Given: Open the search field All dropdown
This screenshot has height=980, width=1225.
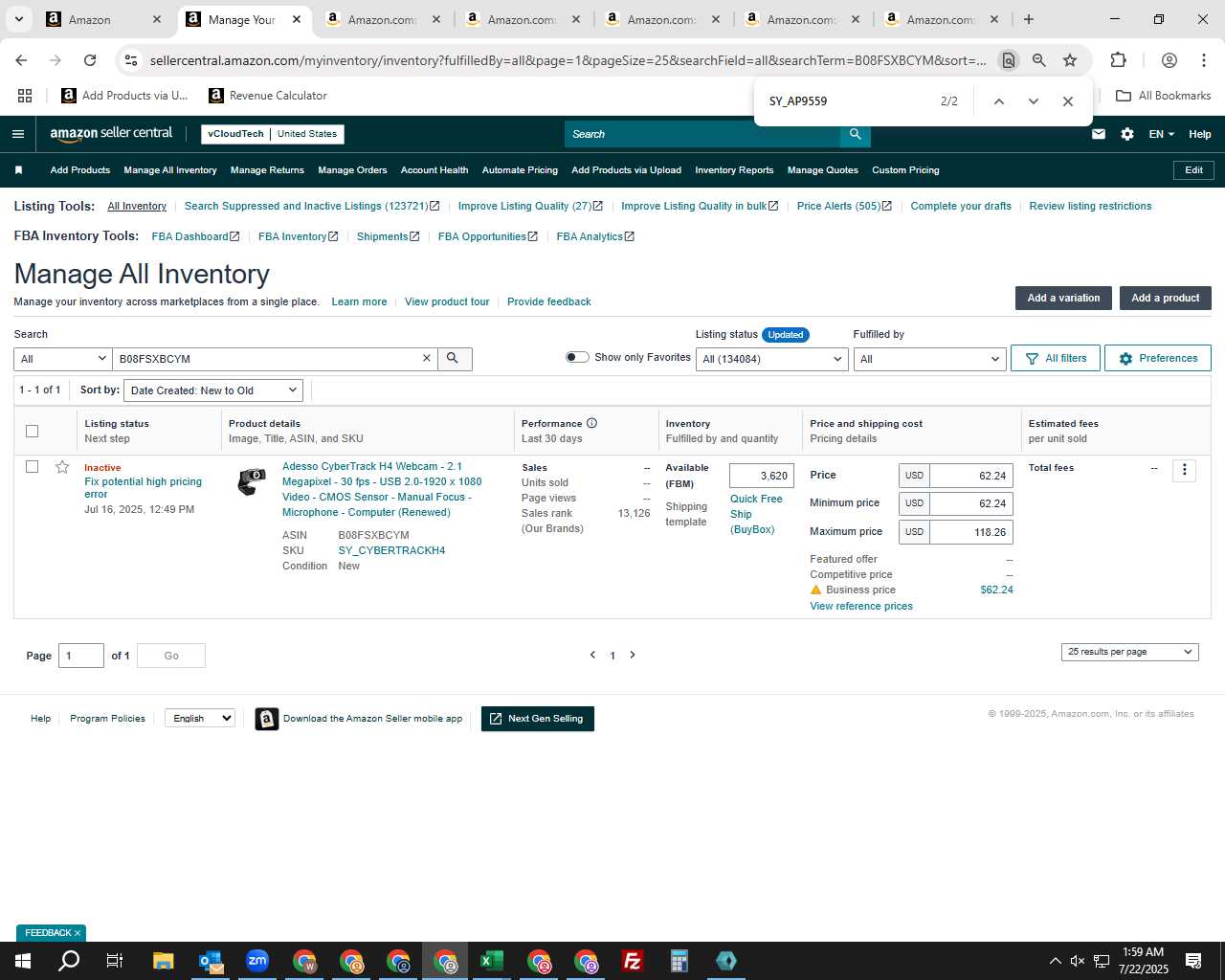Looking at the screenshot, I should 63,359.
